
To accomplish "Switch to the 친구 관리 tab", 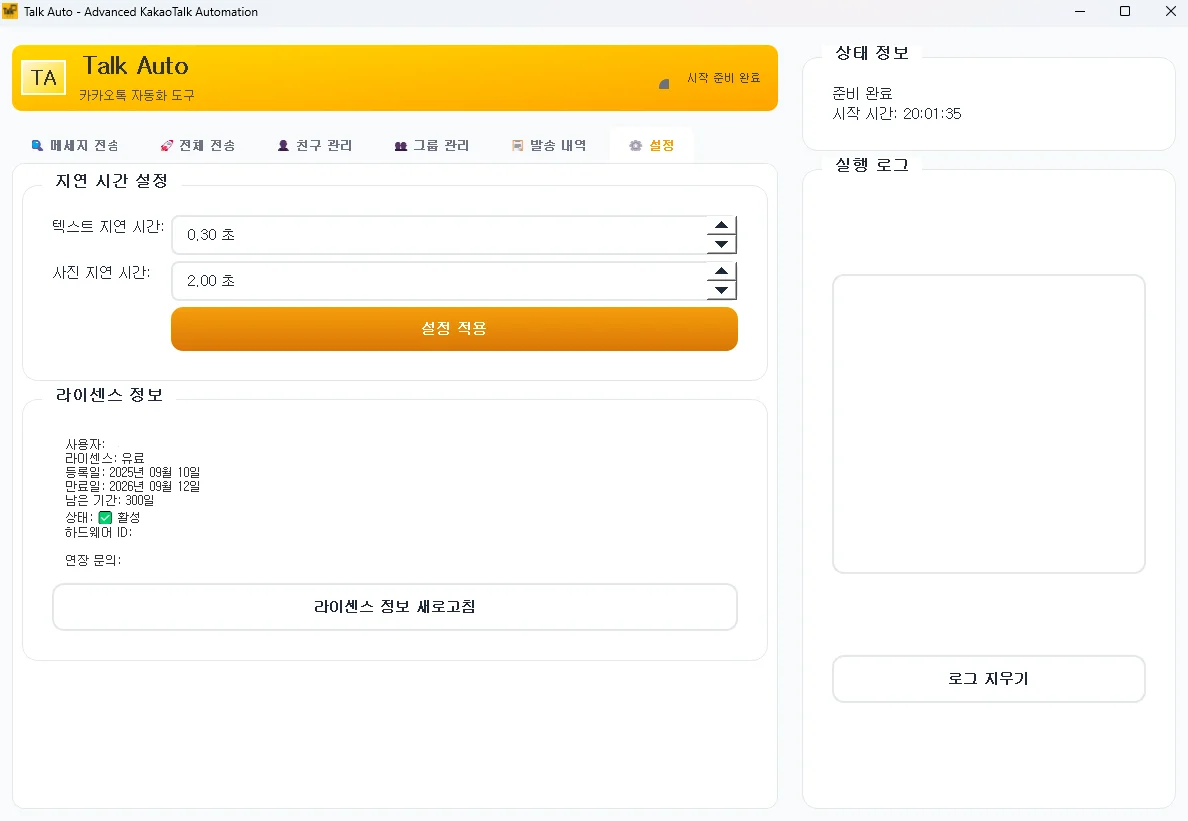I will click(x=315, y=145).
